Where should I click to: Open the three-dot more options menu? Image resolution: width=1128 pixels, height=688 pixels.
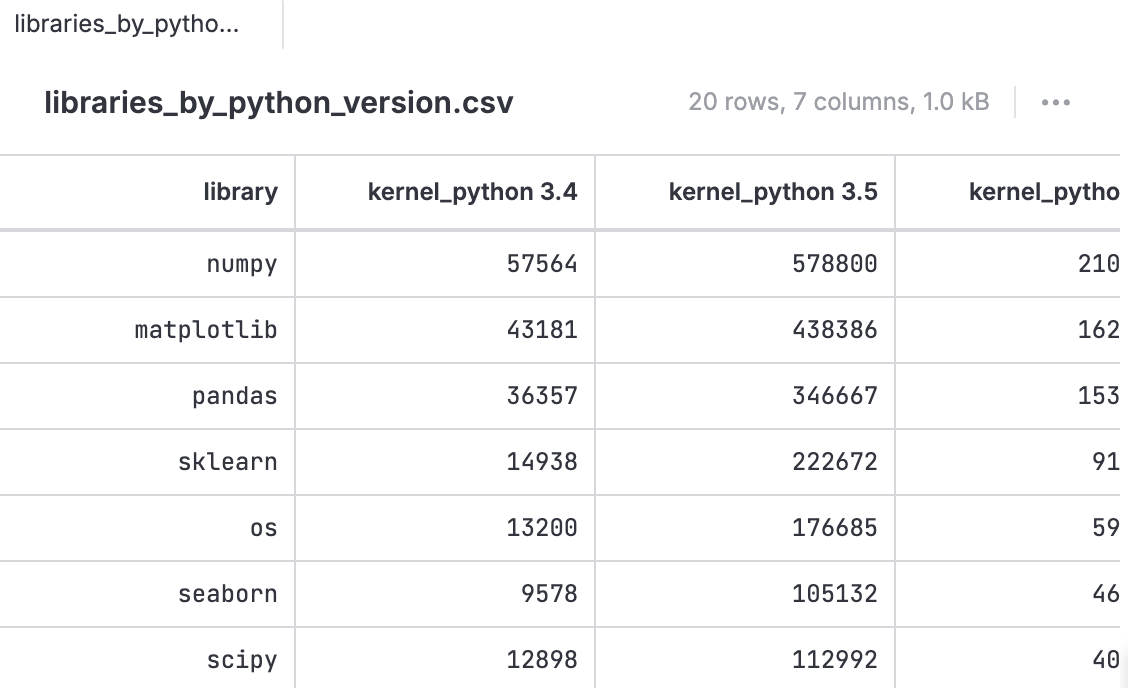[1055, 102]
